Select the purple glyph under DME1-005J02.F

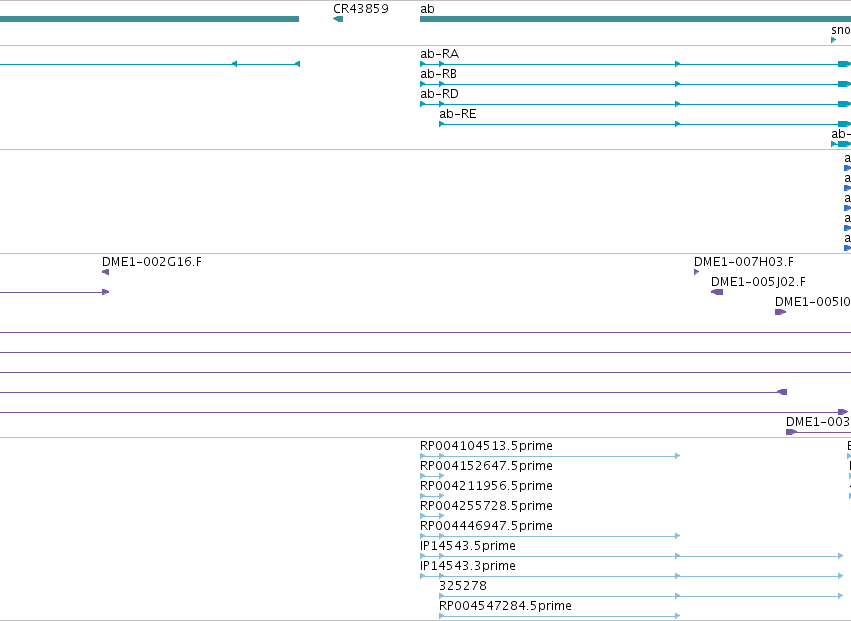tap(717, 292)
